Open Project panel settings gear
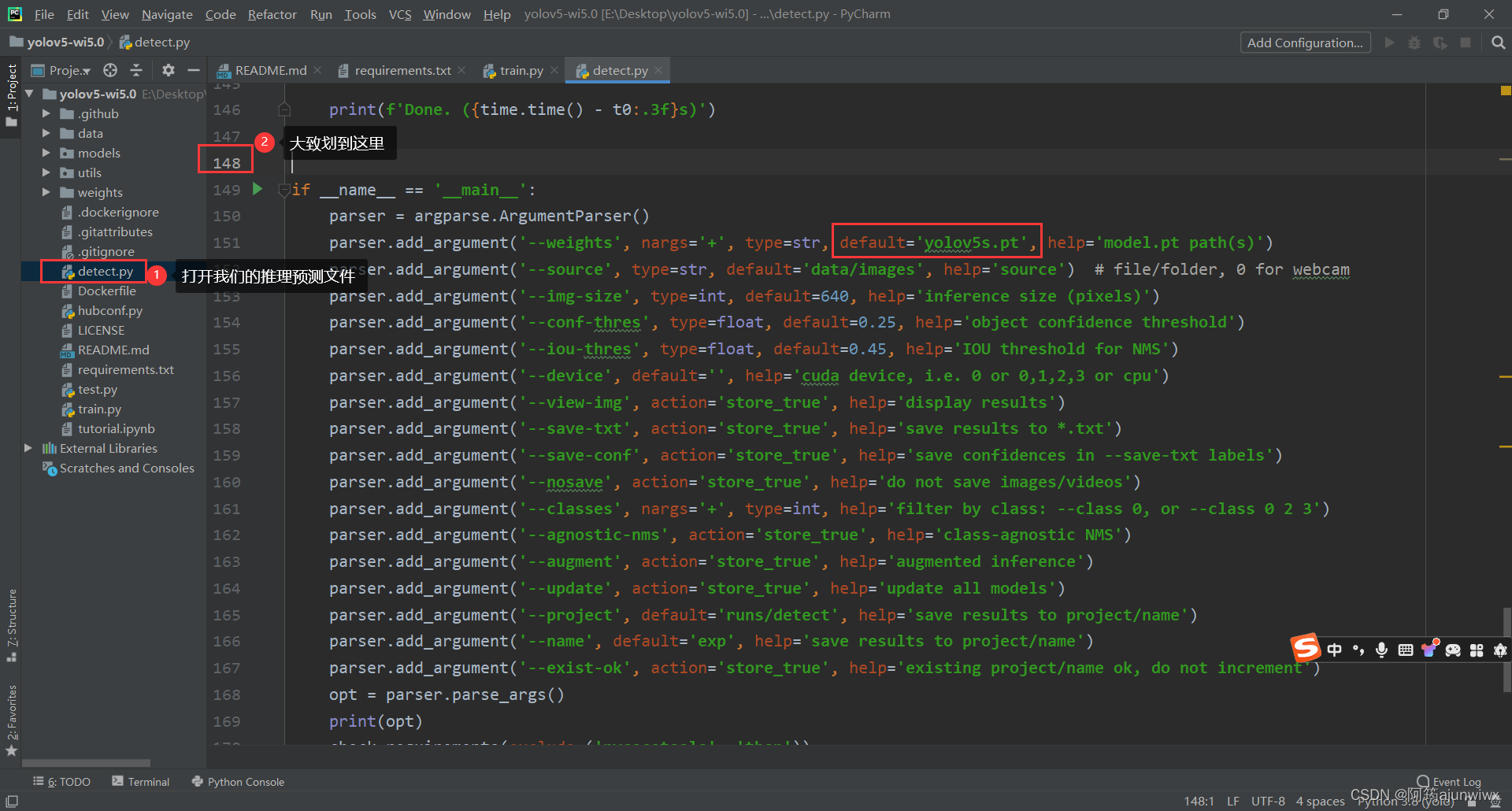Screen dimensions: 1512x811 (x=168, y=70)
